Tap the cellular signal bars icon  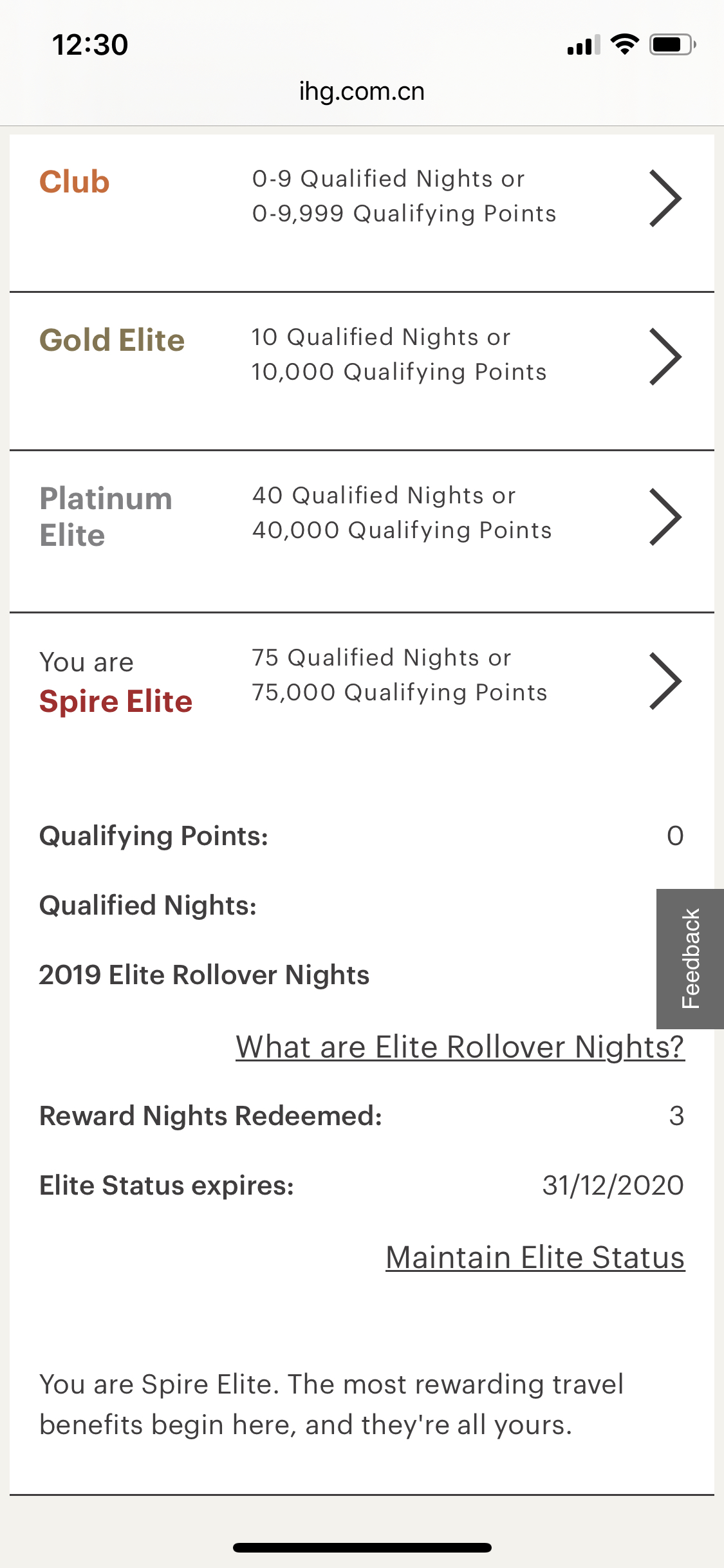(x=584, y=44)
